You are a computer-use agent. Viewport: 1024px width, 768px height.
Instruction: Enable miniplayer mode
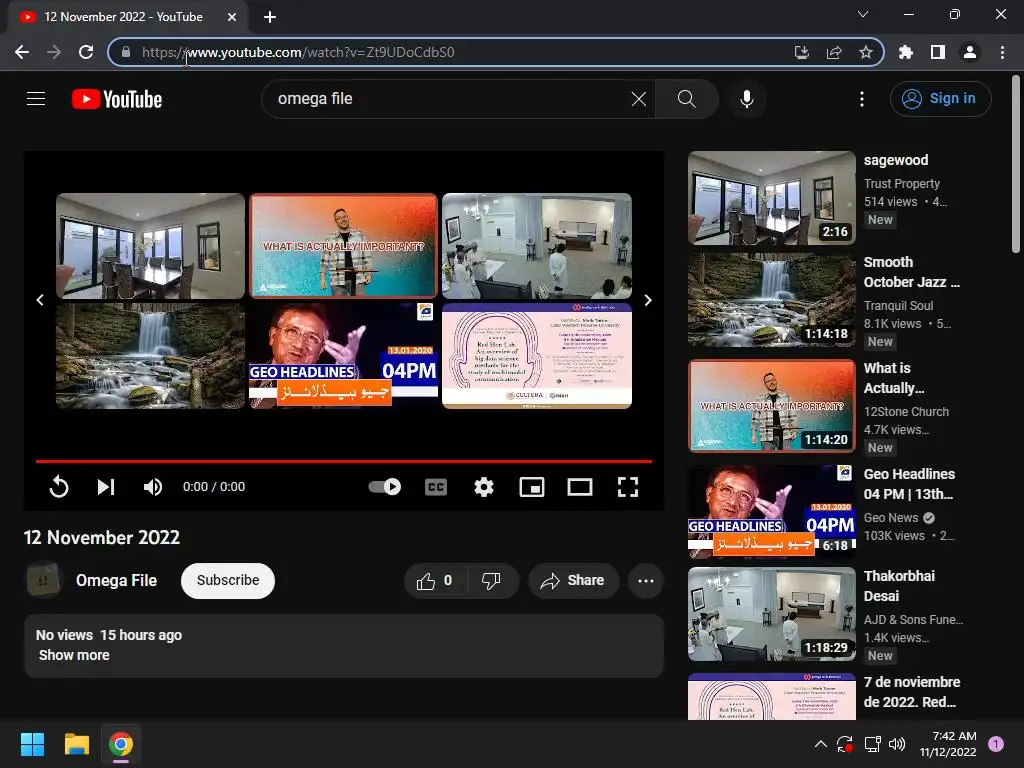532,487
